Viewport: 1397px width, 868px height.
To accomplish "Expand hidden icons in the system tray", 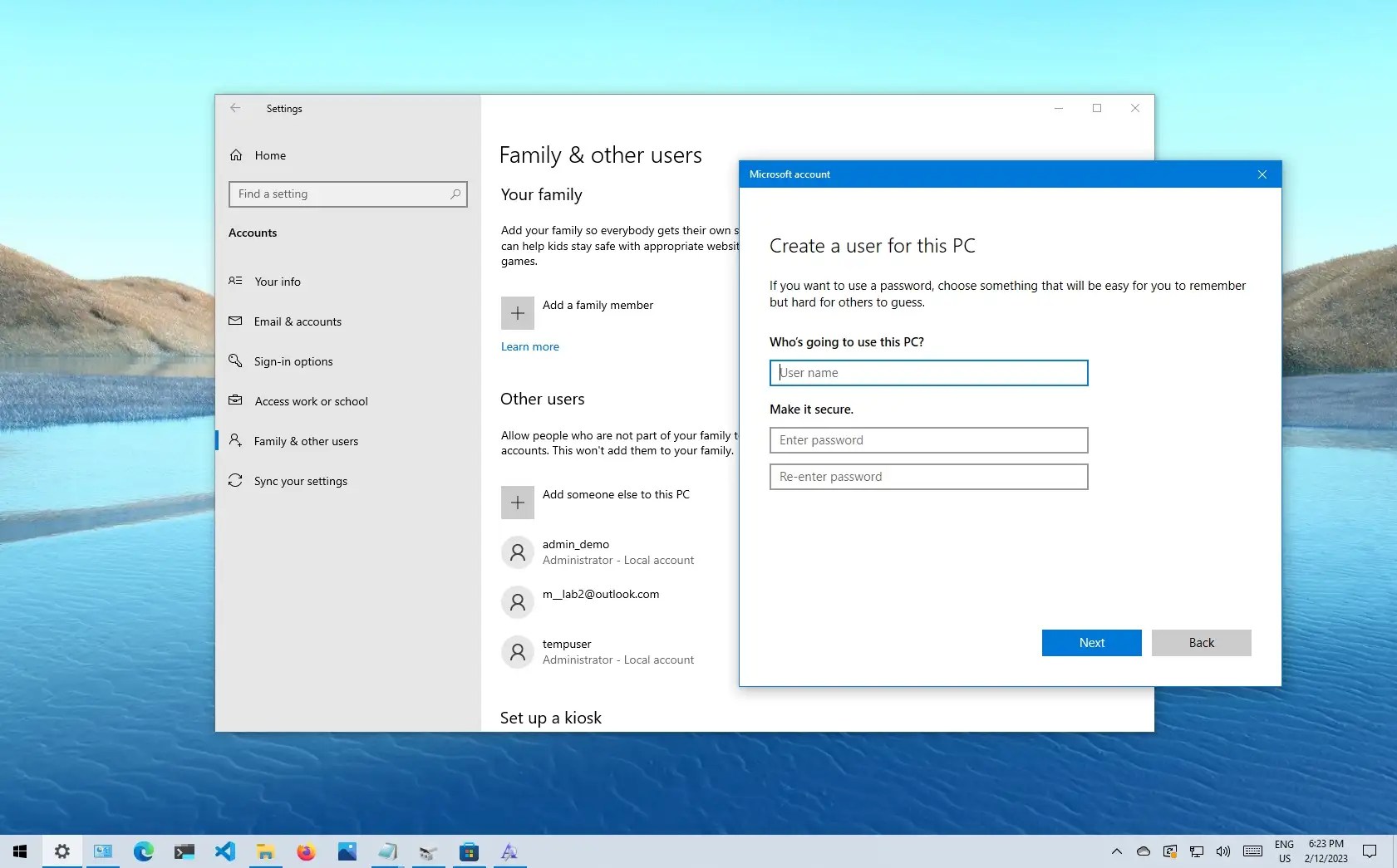I will 1117,851.
